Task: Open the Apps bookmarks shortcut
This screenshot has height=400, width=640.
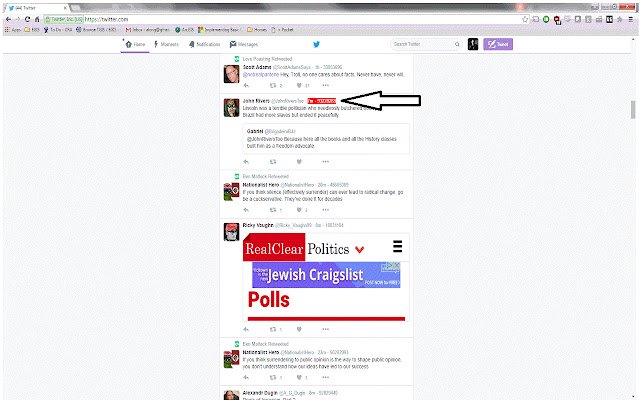Action: click(13, 30)
